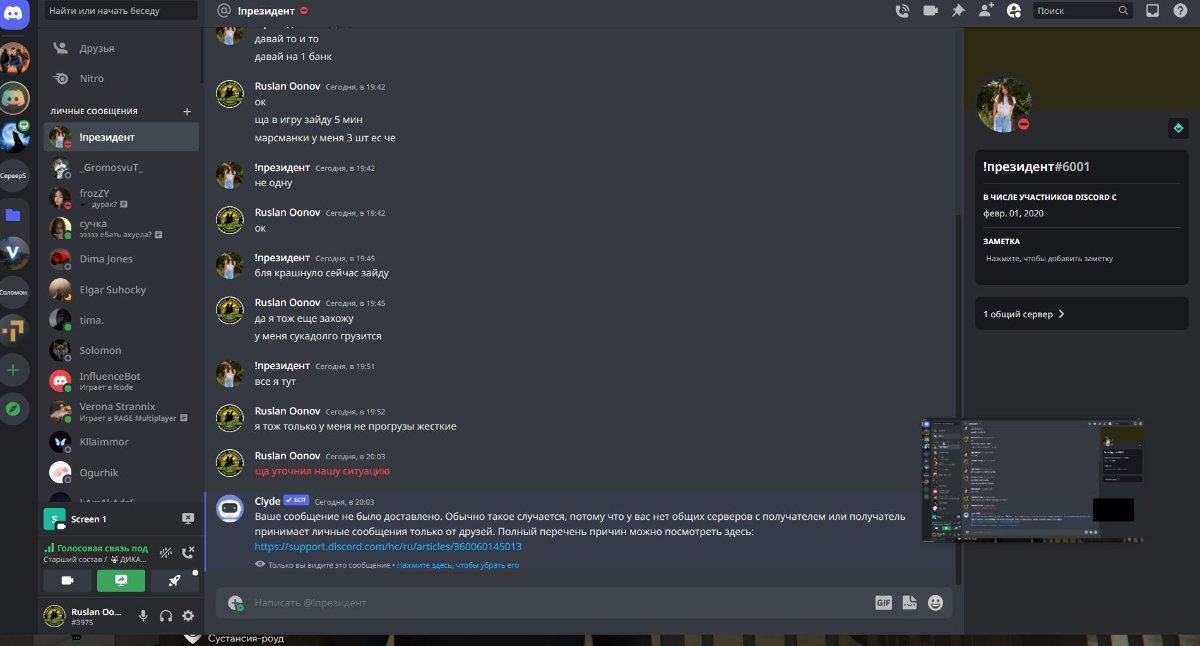The image size is (1200, 646).
Task: Deafen with the headphones icon
Action: (166, 616)
